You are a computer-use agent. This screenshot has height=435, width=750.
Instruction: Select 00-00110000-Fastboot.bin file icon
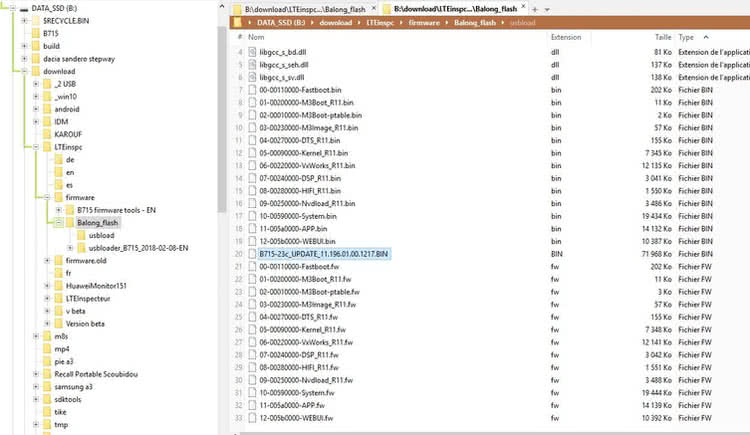coord(252,90)
